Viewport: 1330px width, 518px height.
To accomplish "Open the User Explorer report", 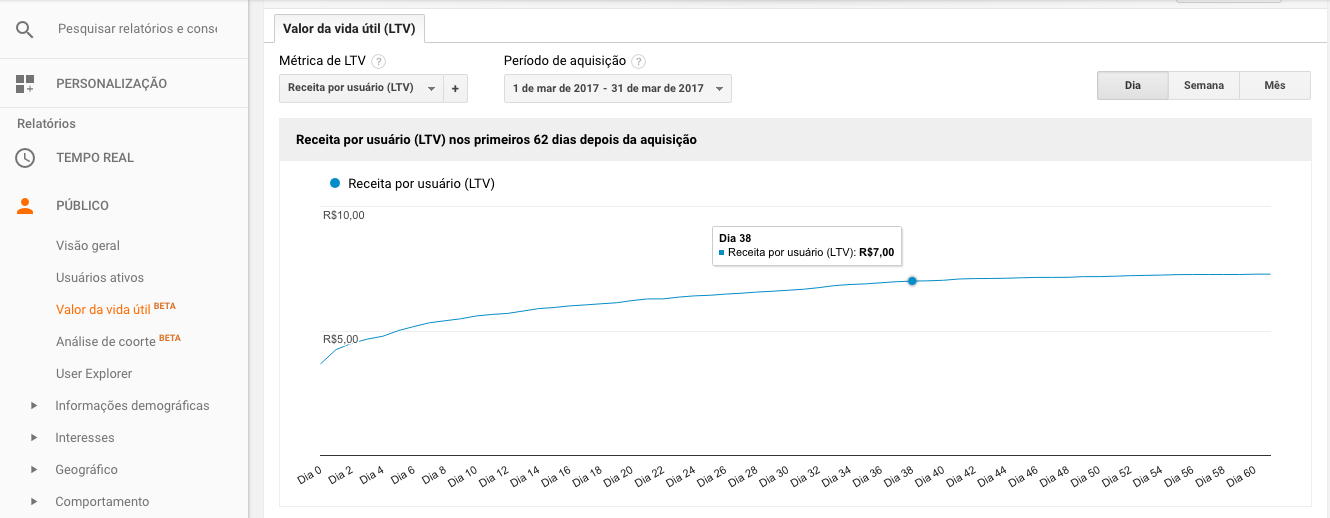I will (94, 374).
